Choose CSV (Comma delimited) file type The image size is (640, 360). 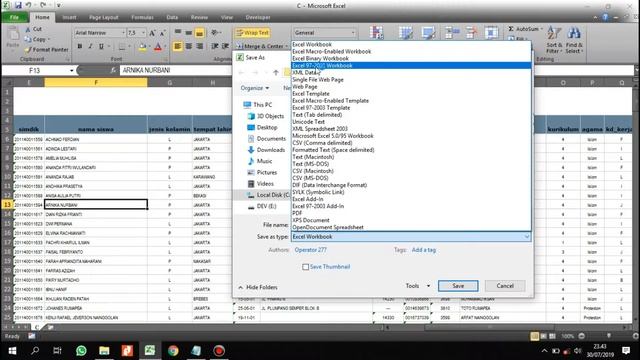[411, 143]
